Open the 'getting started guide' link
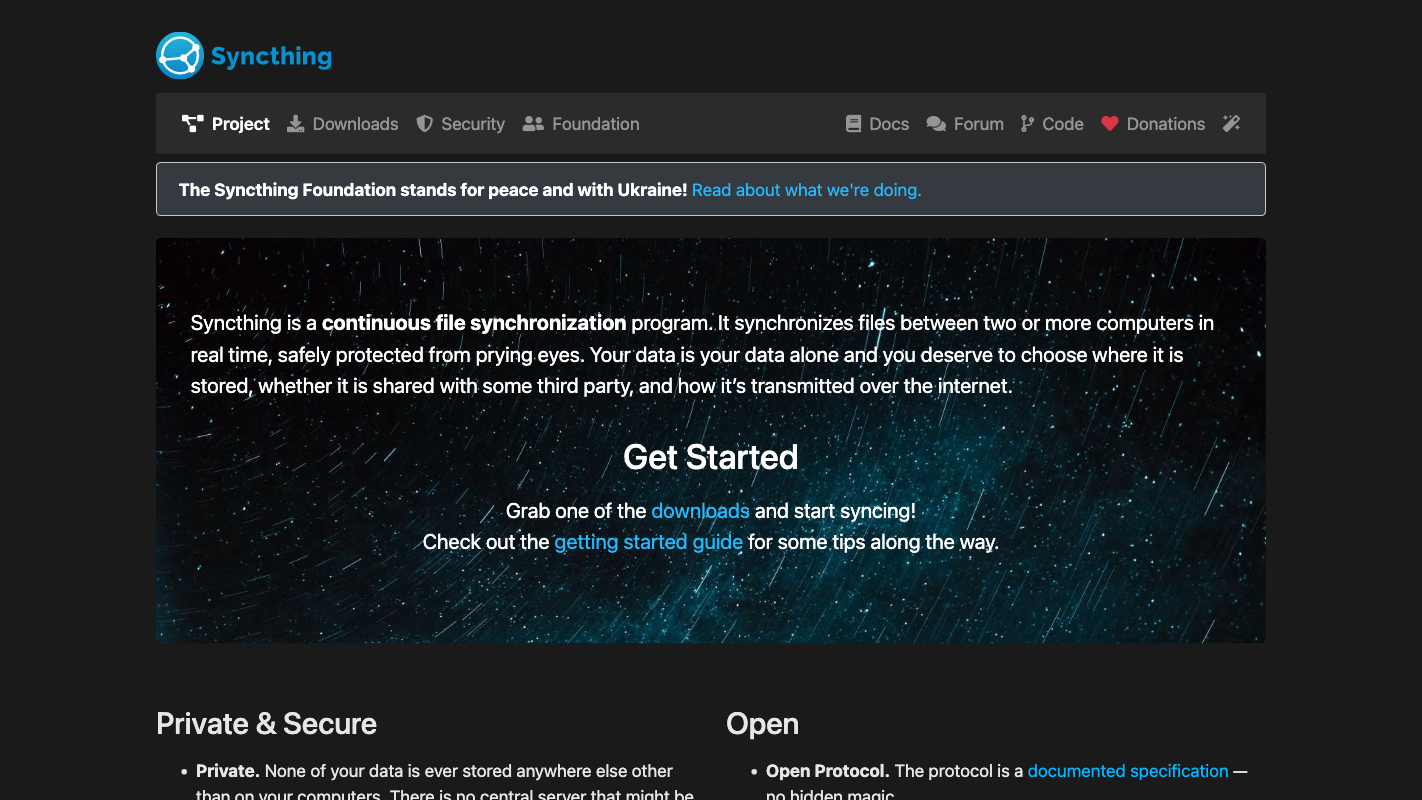 pyautogui.click(x=648, y=542)
